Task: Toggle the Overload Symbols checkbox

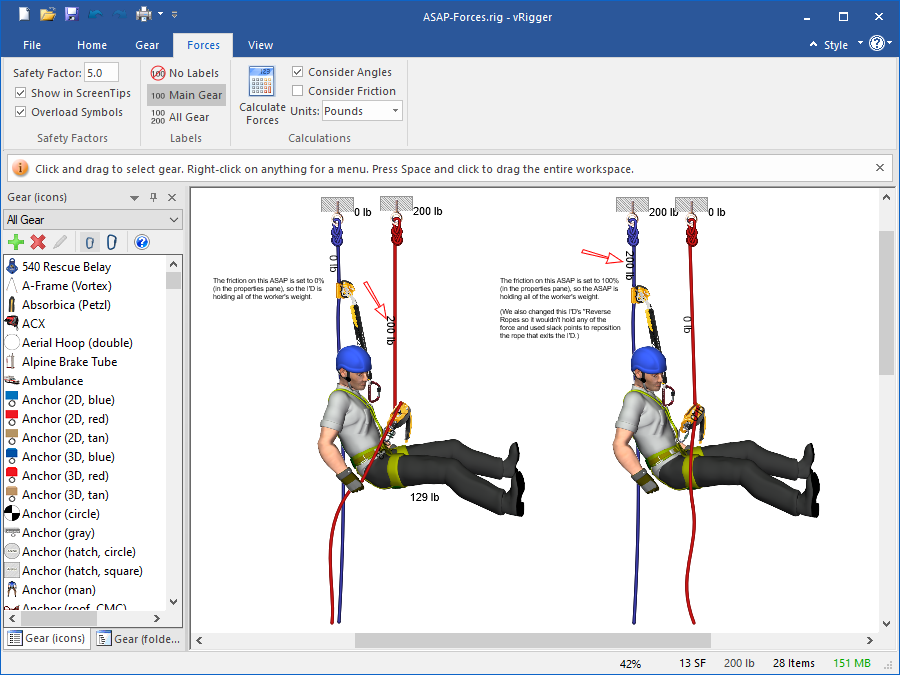Action: (x=21, y=112)
